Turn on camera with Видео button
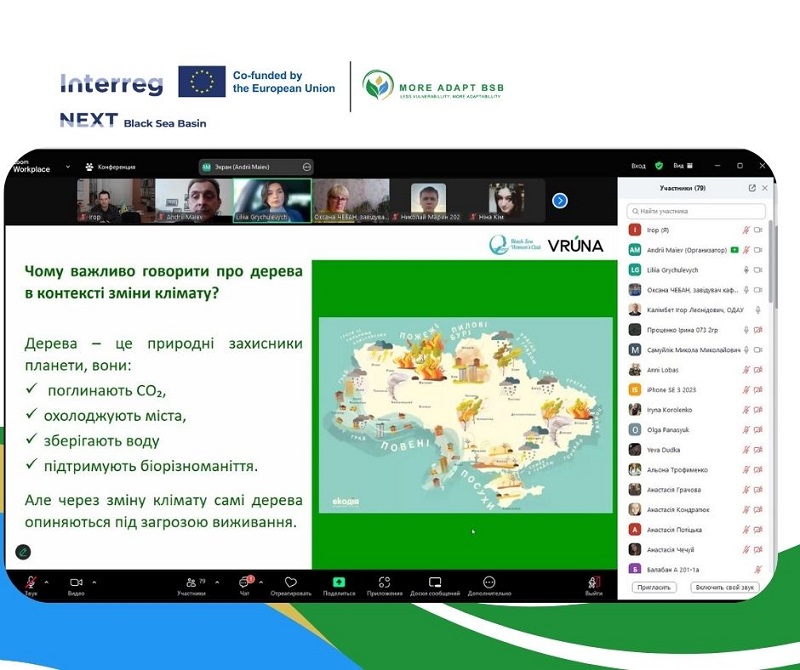This screenshot has width=800, height=670. click(76, 583)
